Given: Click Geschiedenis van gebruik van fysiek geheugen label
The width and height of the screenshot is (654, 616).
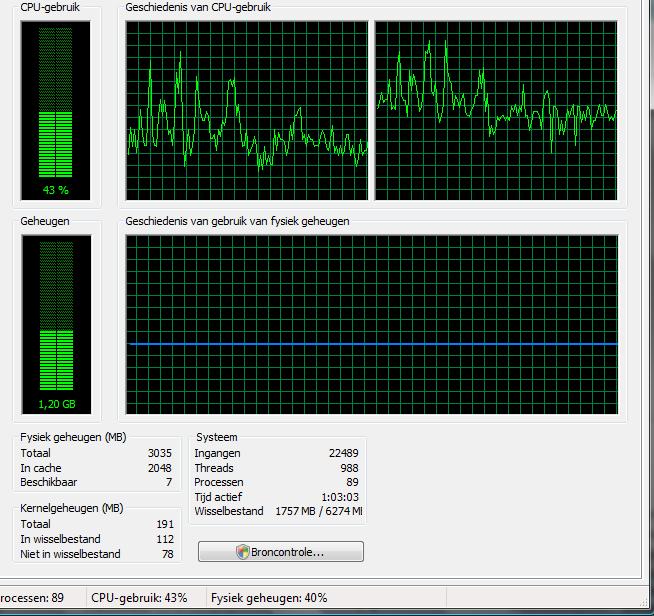Looking at the screenshot, I should pos(237,221).
